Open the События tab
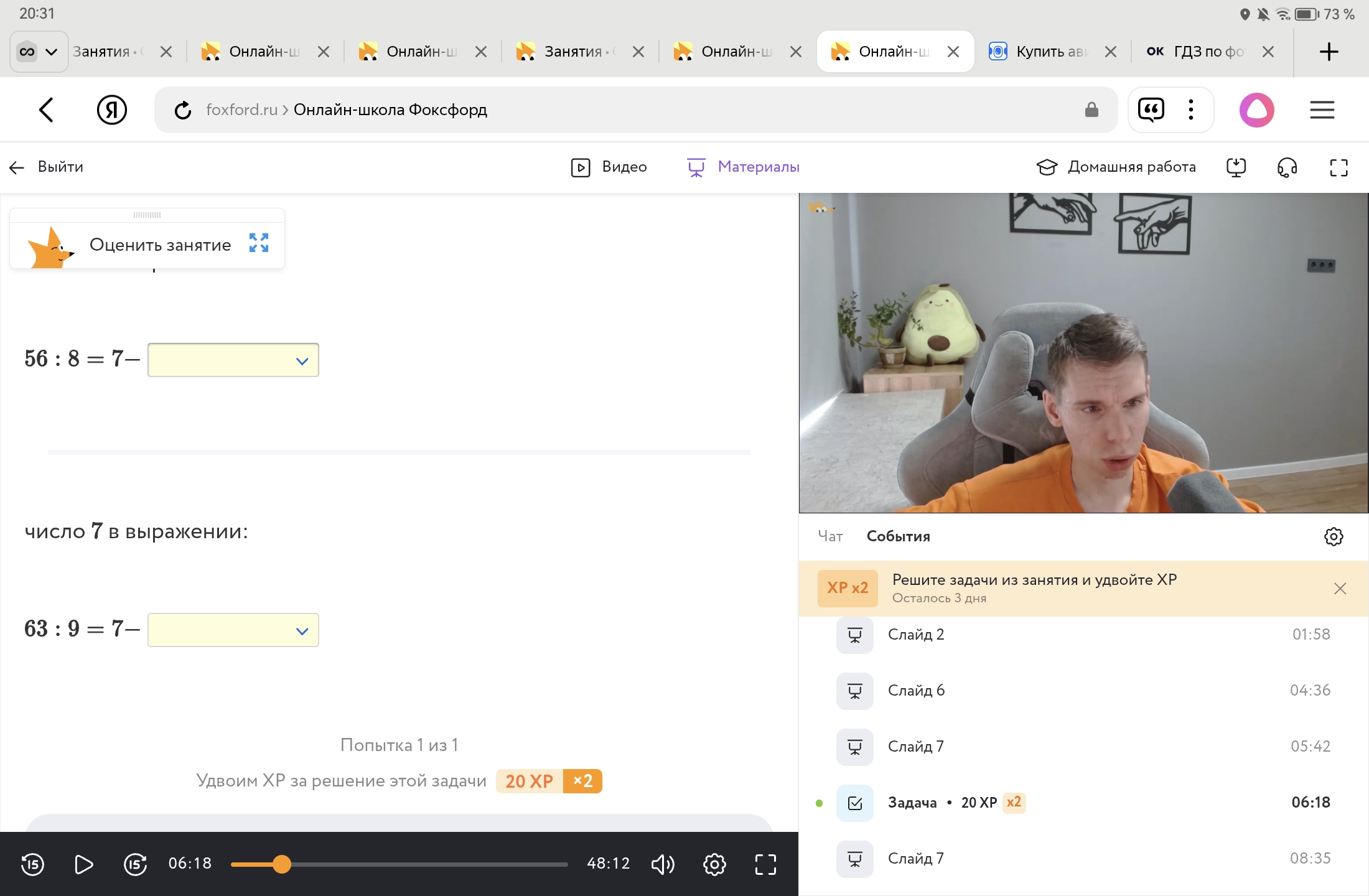This screenshot has width=1369, height=896. (x=899, y=536)
